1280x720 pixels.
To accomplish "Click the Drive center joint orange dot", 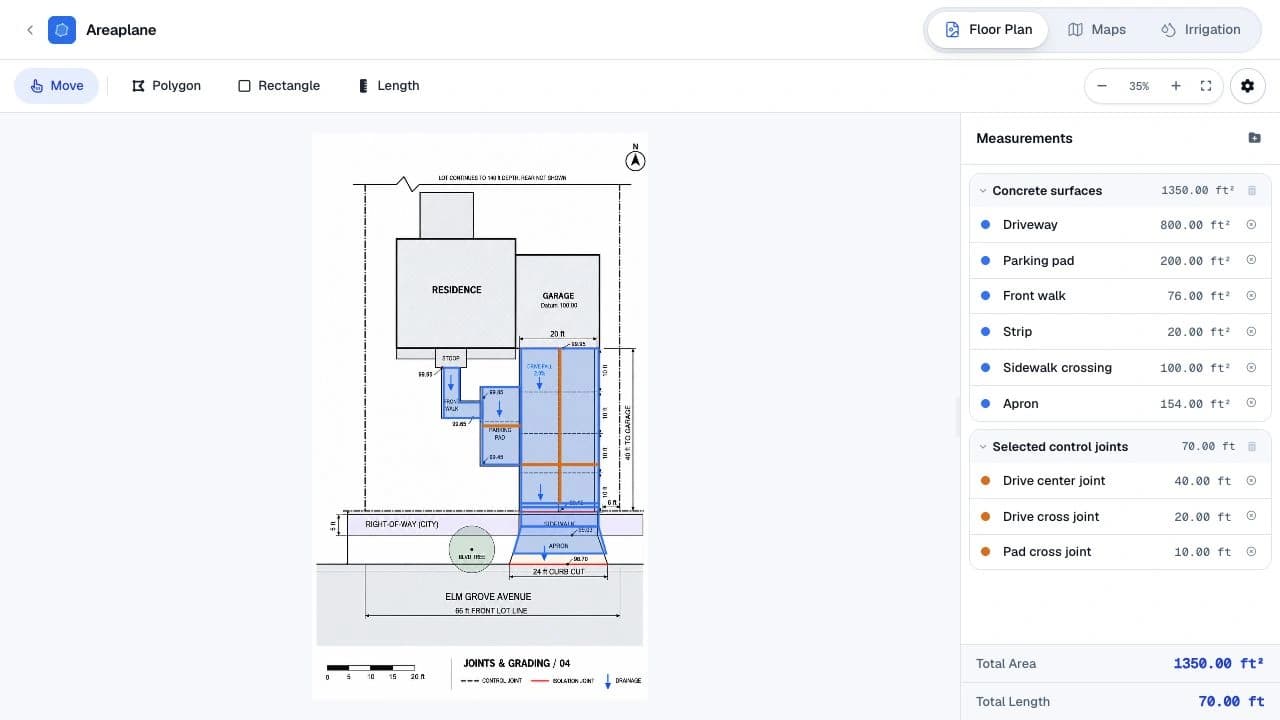I will pyautogui.click(x=986, y=481).
